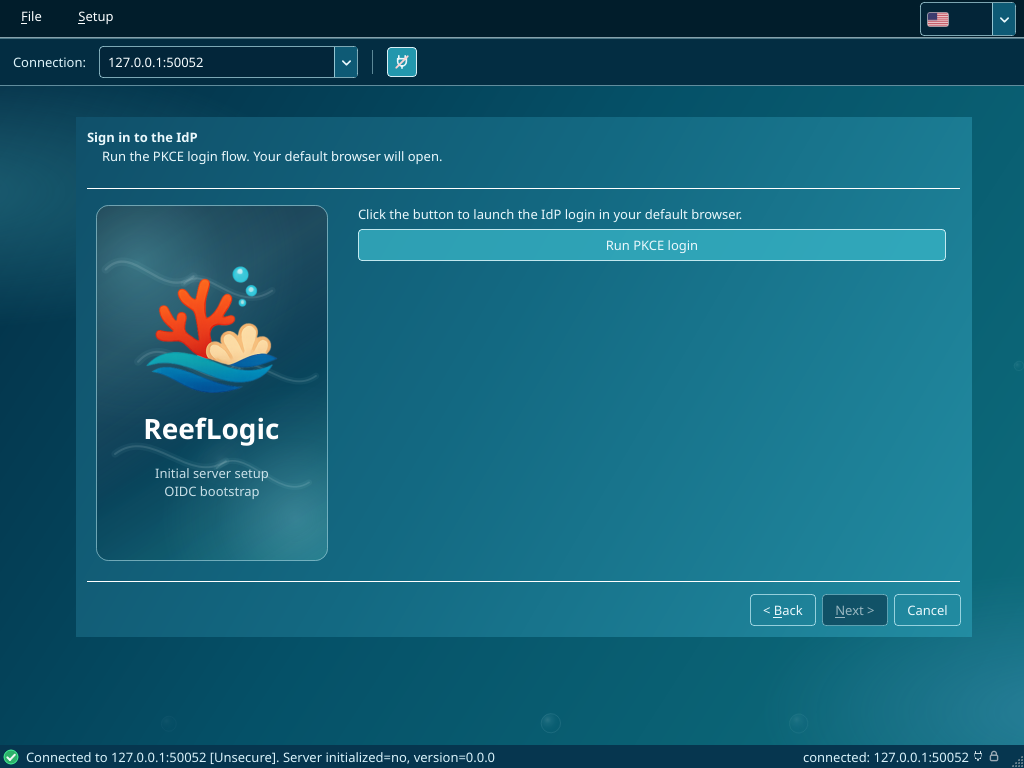Open the File menu
This screenshot has width=1024, height=768.
coord(31,17)
